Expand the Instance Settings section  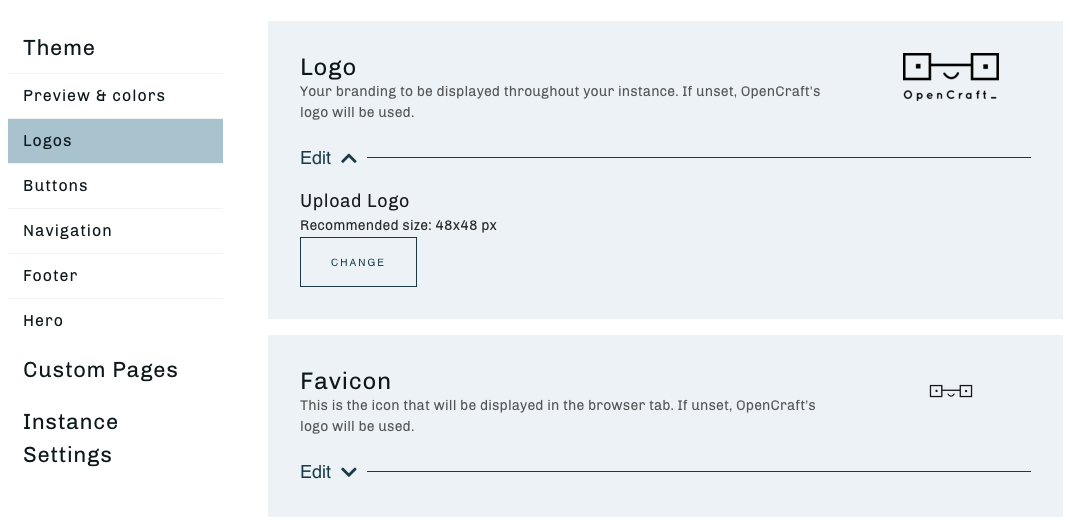(x=70, y=438)
